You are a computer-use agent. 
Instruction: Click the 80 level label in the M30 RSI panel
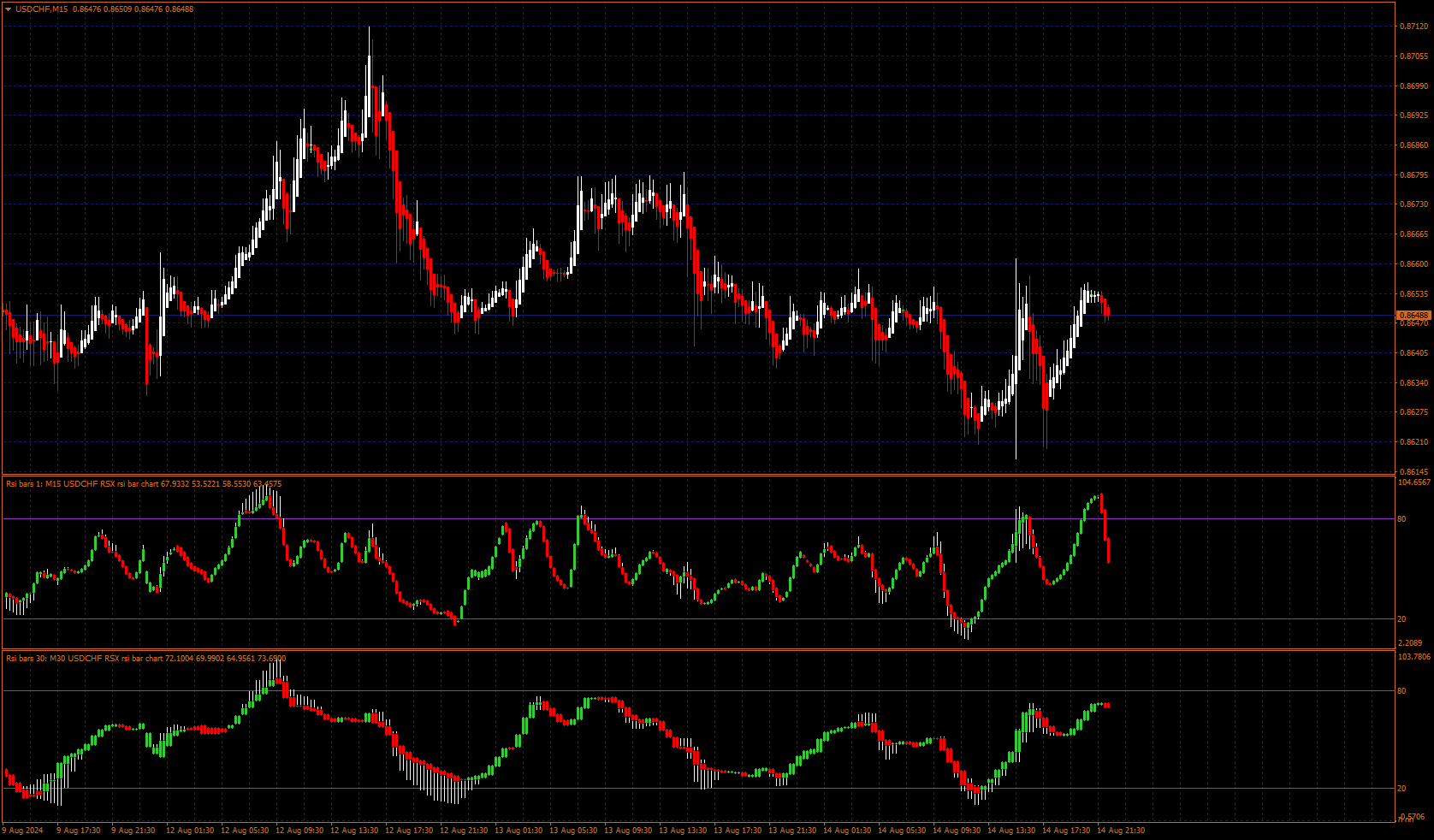pyautogui.click(x=1401, y=691)
